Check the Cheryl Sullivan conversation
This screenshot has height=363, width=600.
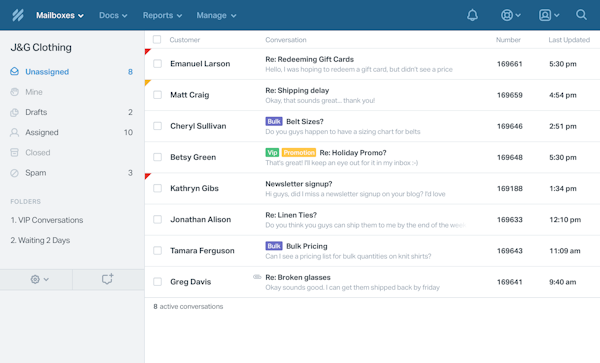157,126
